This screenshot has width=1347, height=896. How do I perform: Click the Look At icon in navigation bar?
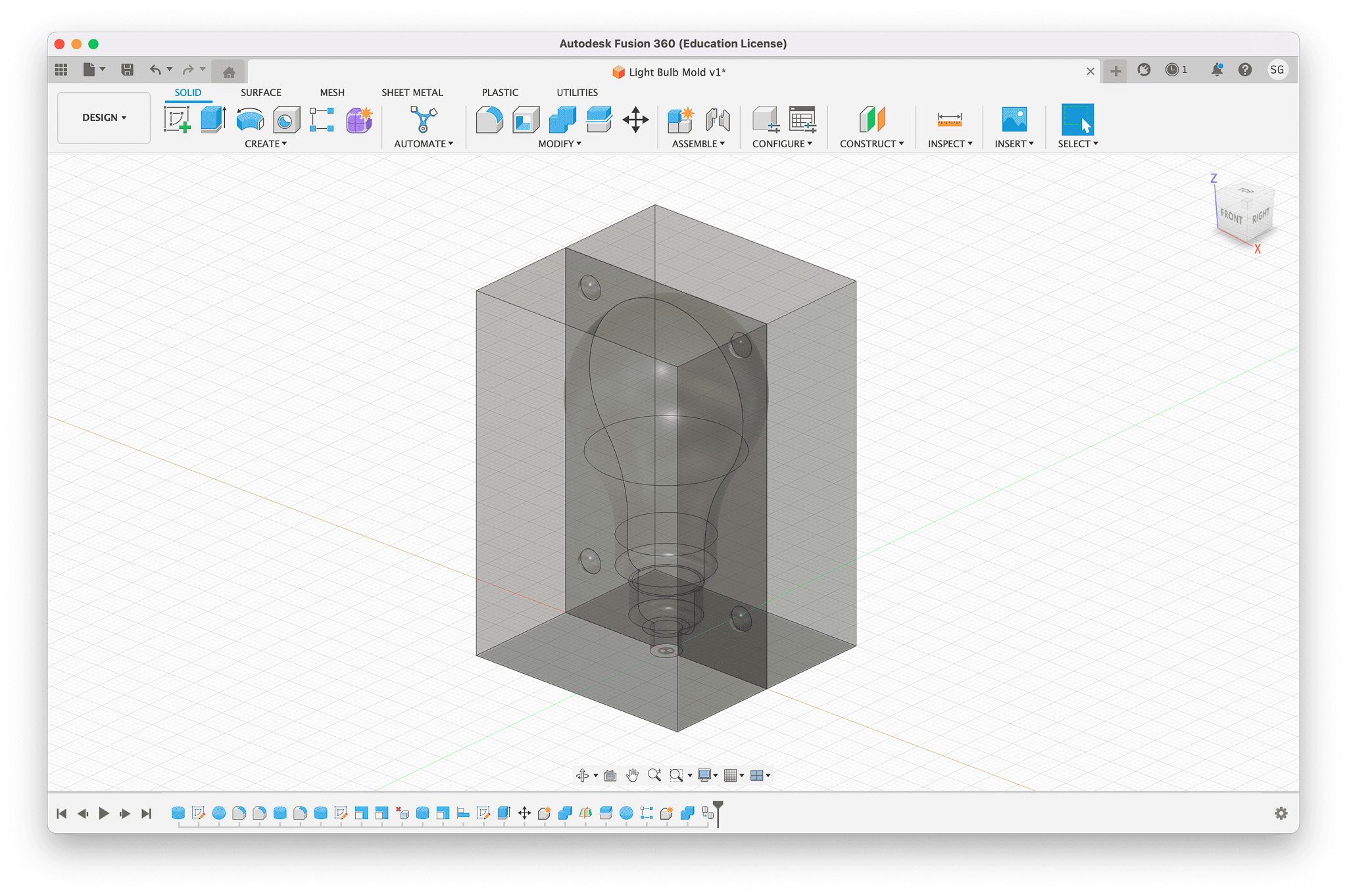click(x=610, y=776)
